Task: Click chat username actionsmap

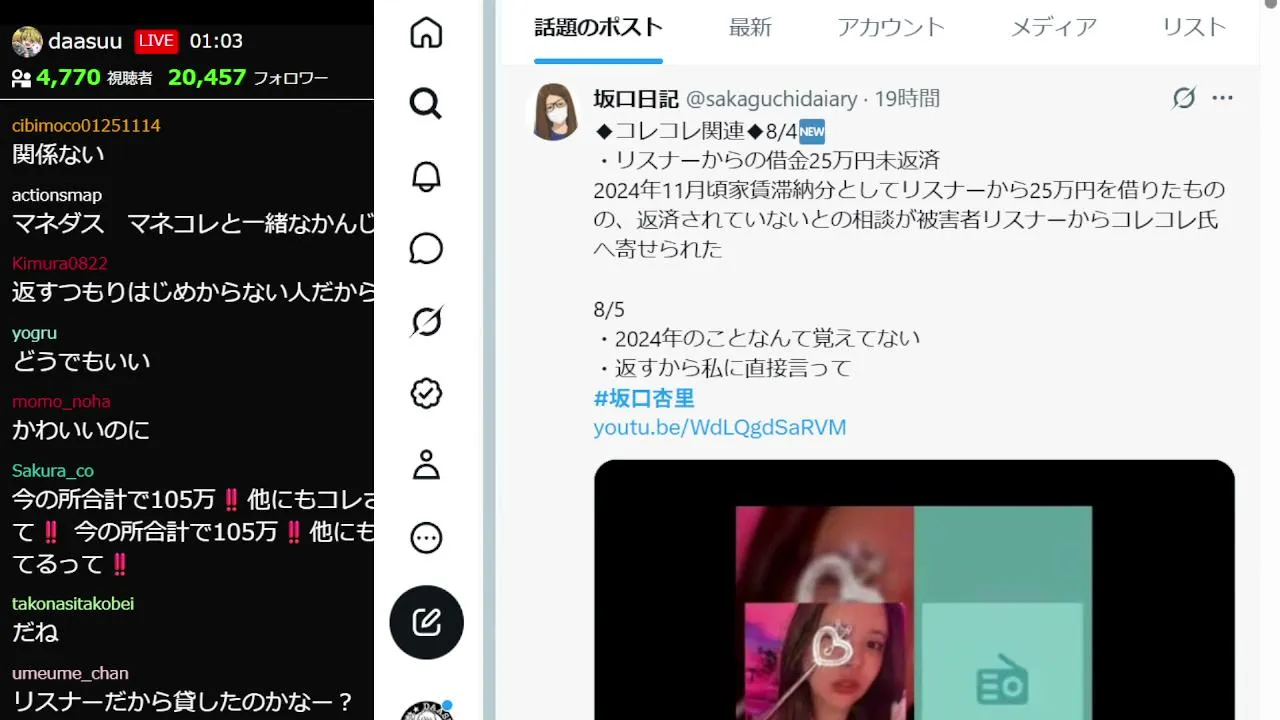Action: pos(57,195)
